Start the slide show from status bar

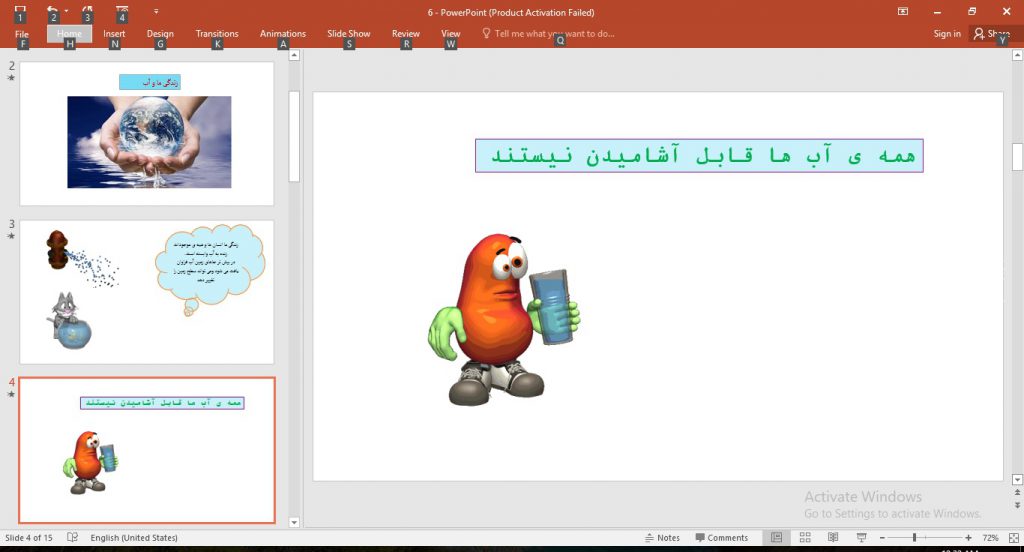[x=861, y=538]
